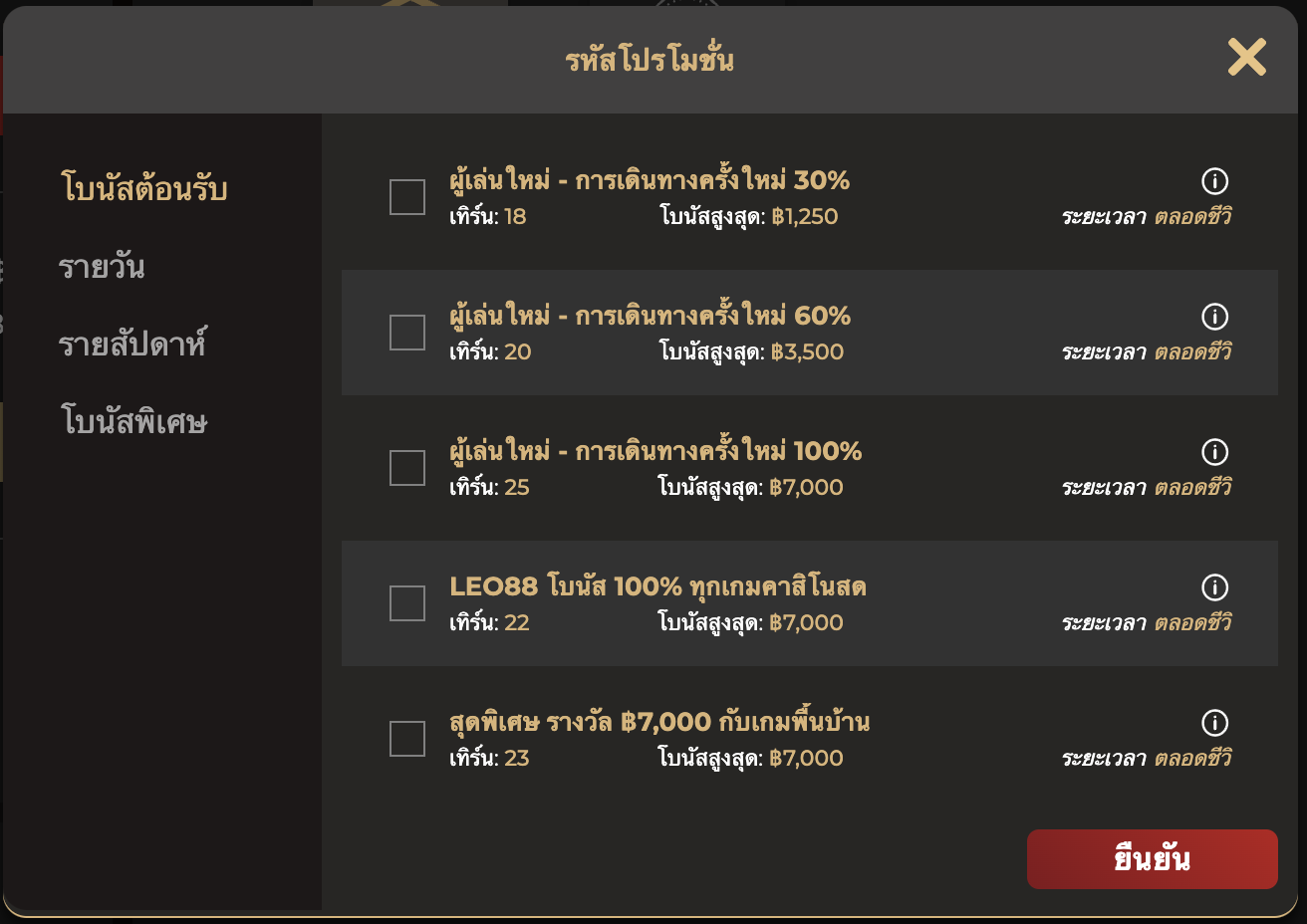Open info for the 60% new player bonus
This screenshot has height=924, width=1307.
point(1214,317)
